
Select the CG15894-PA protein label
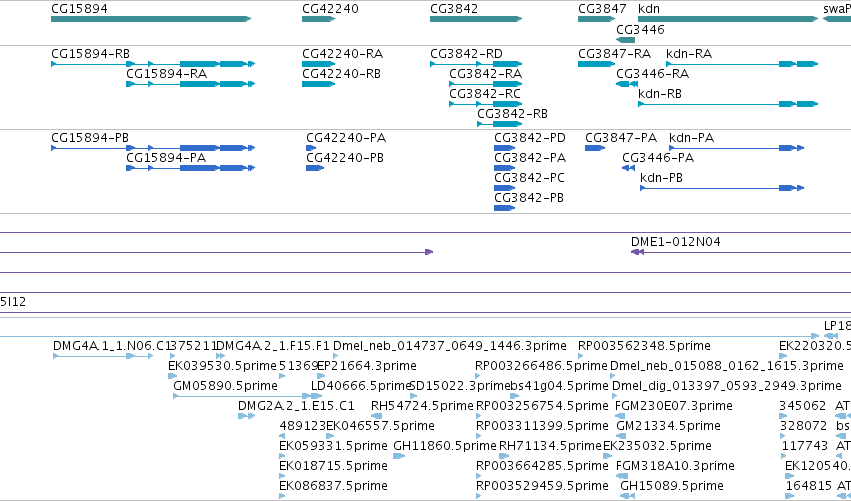(x=166, y=158)
